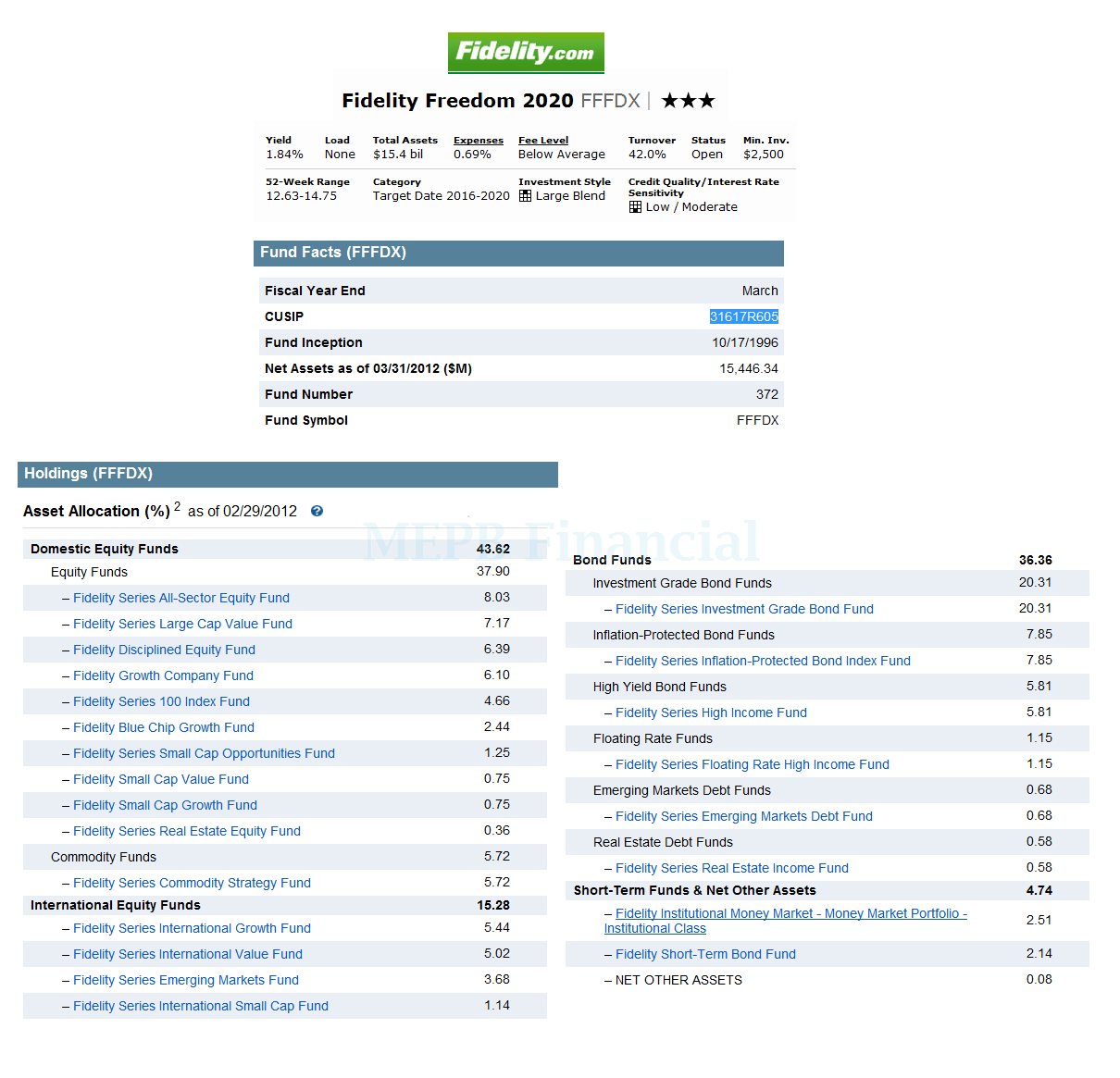Screen dimensions: 1120x1078
Task: Open Fidelity Series International Small Cap Fund
Action: 201,1006
